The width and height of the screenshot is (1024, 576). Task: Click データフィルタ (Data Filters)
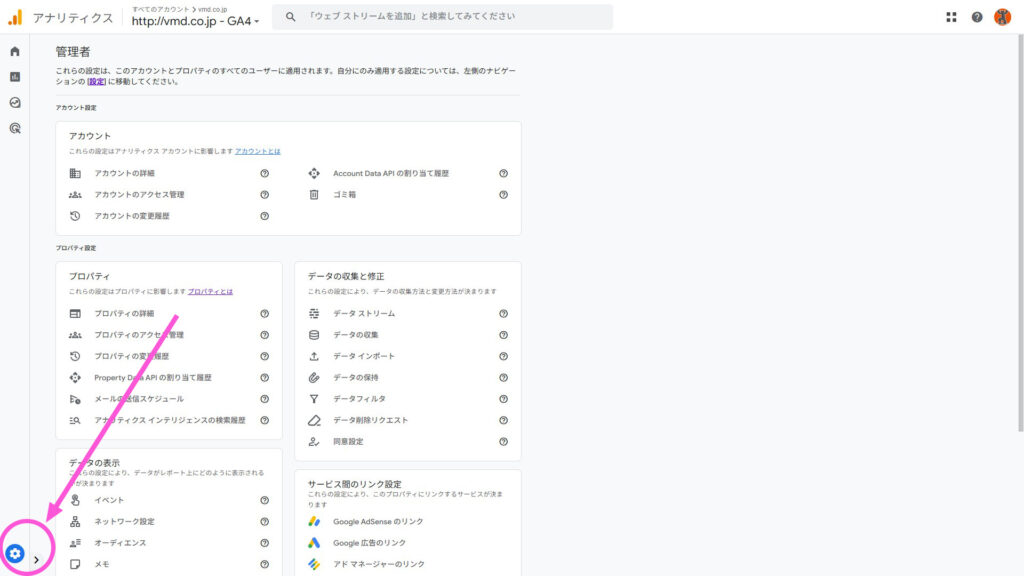[365, 398]
